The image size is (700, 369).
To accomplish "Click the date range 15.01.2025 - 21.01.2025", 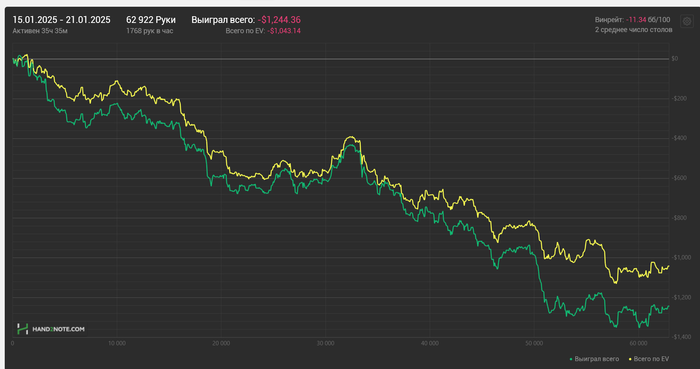I will (x=61, y=20).
